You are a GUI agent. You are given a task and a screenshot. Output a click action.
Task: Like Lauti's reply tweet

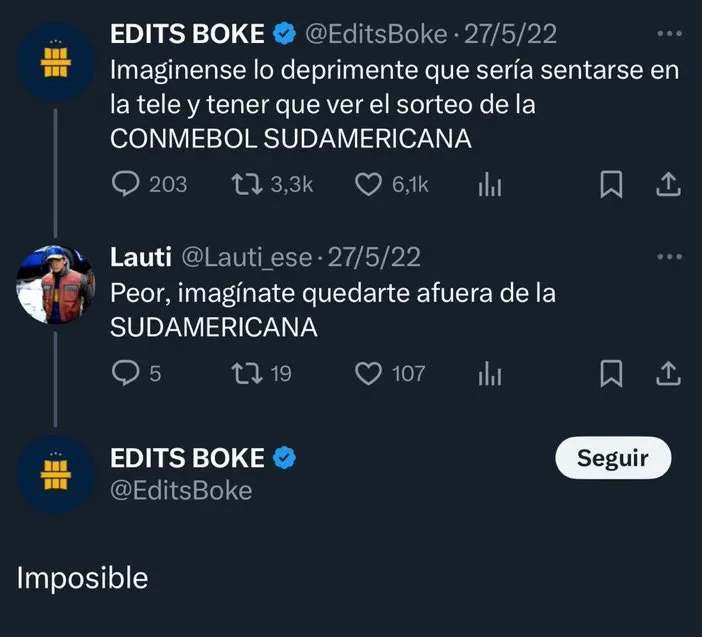pos(369,374)
